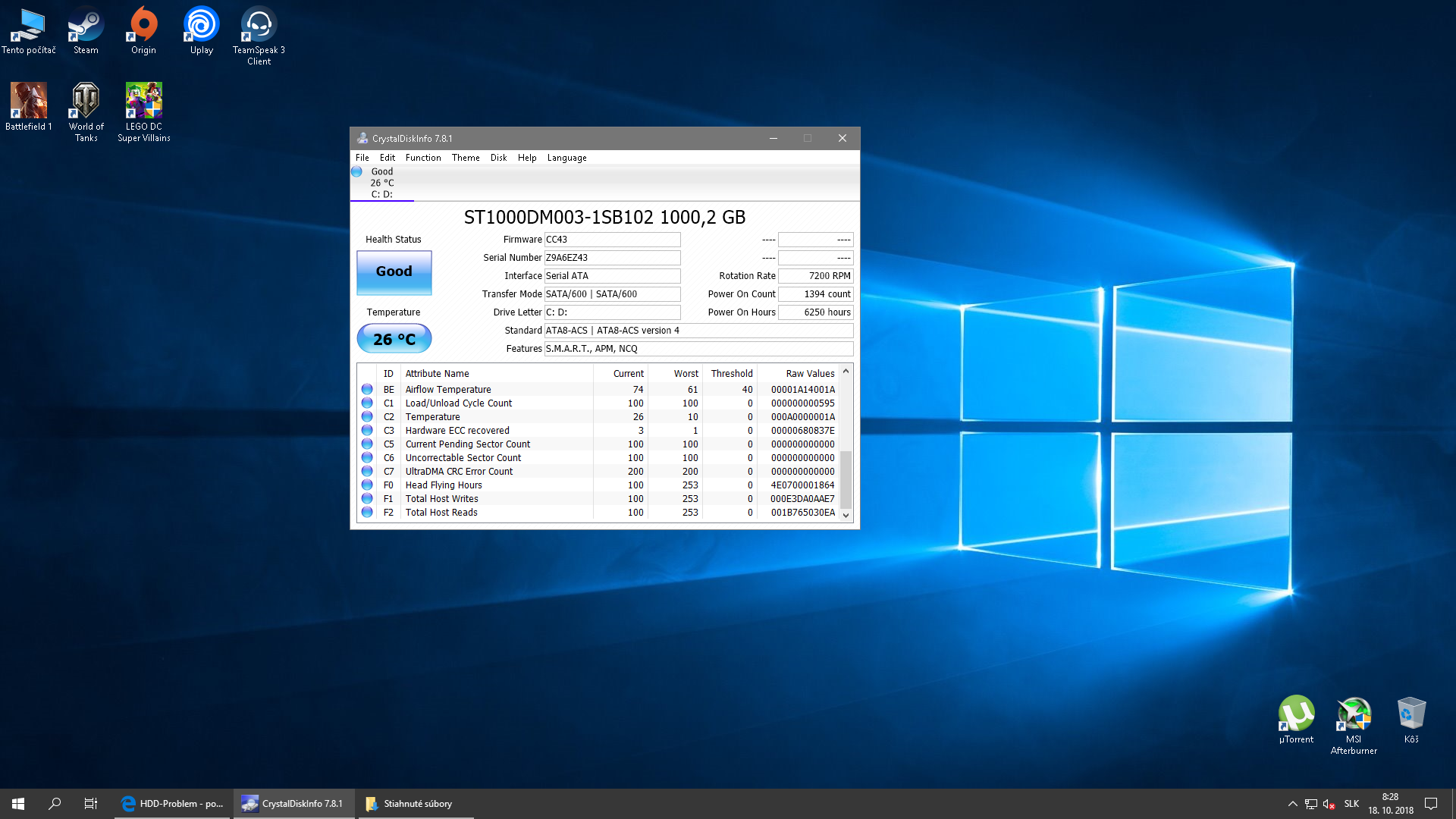Click the Serial Number field

coord(612,258)
